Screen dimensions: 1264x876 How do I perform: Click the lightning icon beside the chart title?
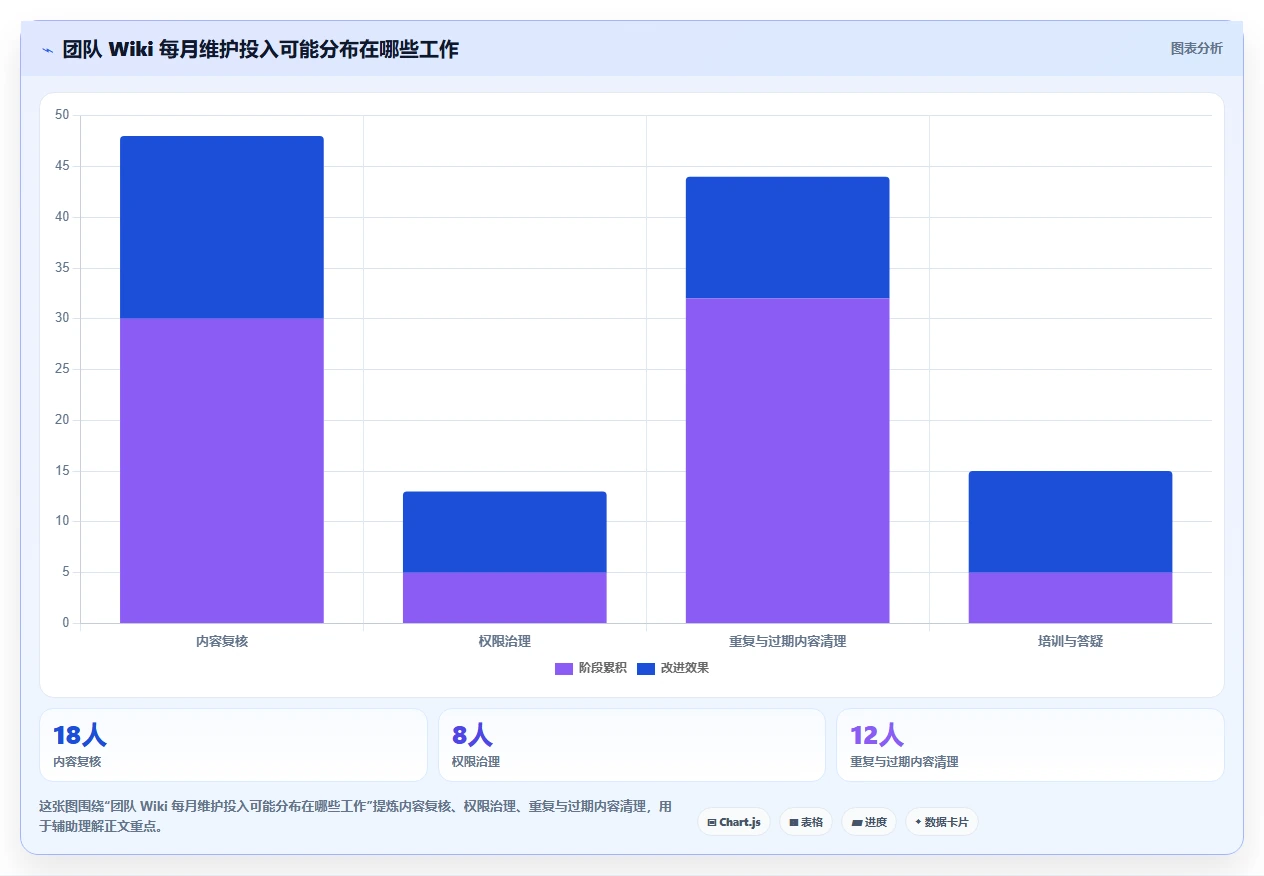point(48,50)
